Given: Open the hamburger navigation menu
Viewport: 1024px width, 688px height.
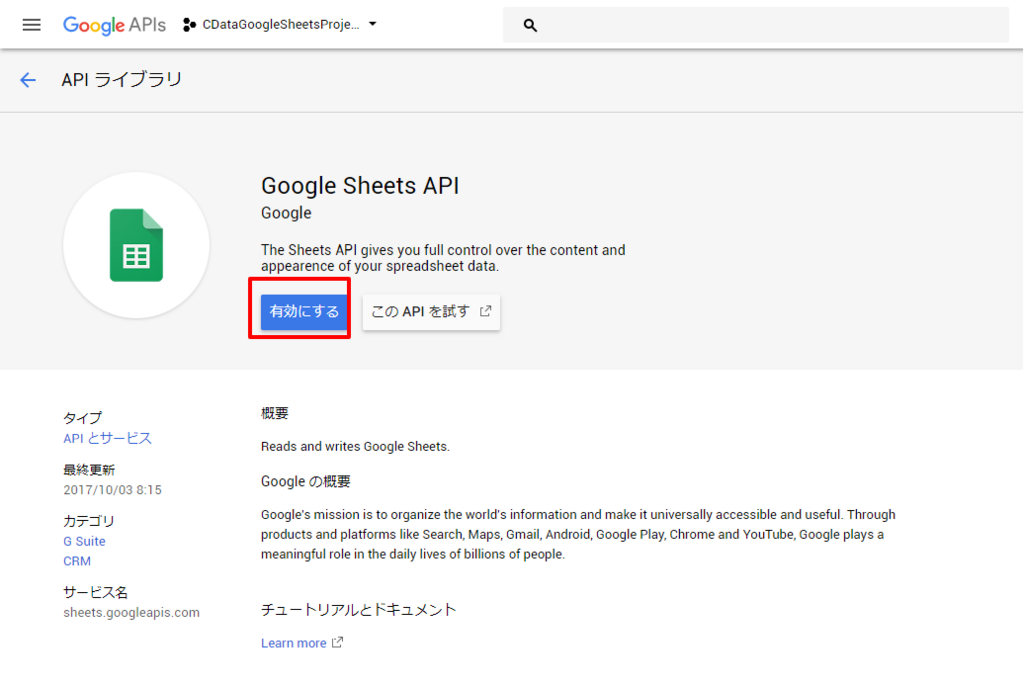Looking at the screenshot, I should 32,25.
